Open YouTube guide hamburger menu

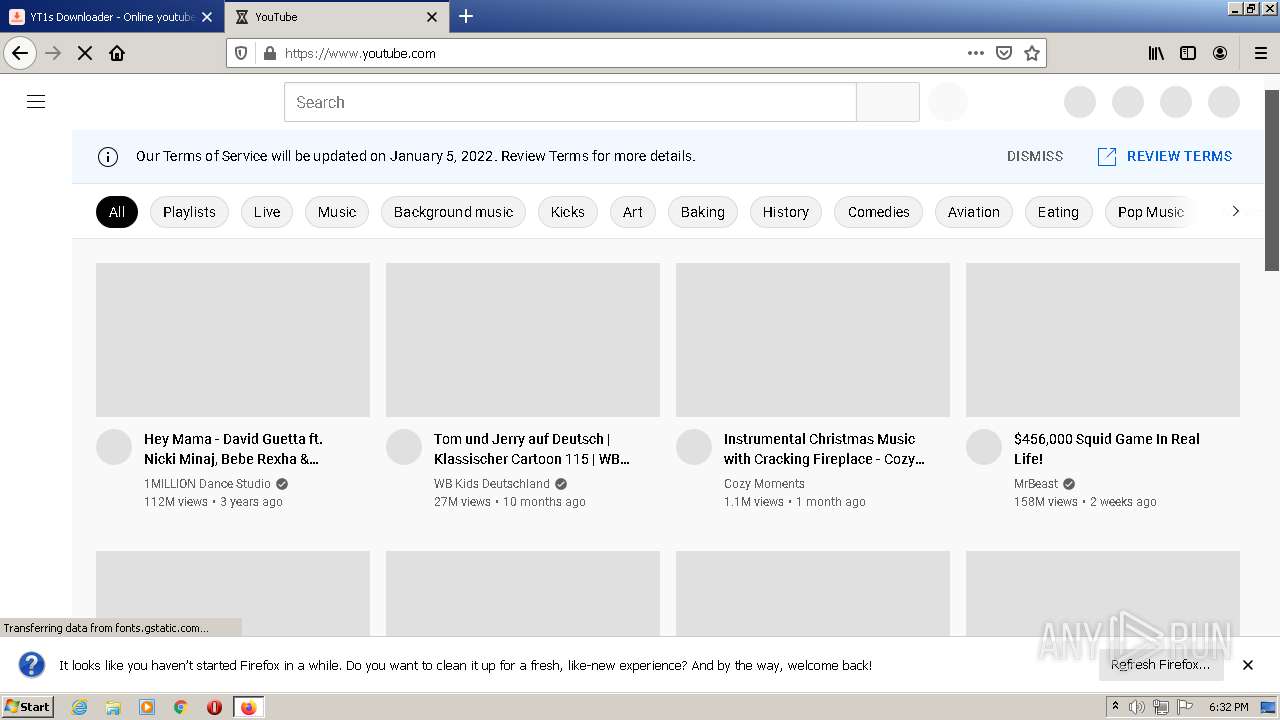(x=36, y=102)
